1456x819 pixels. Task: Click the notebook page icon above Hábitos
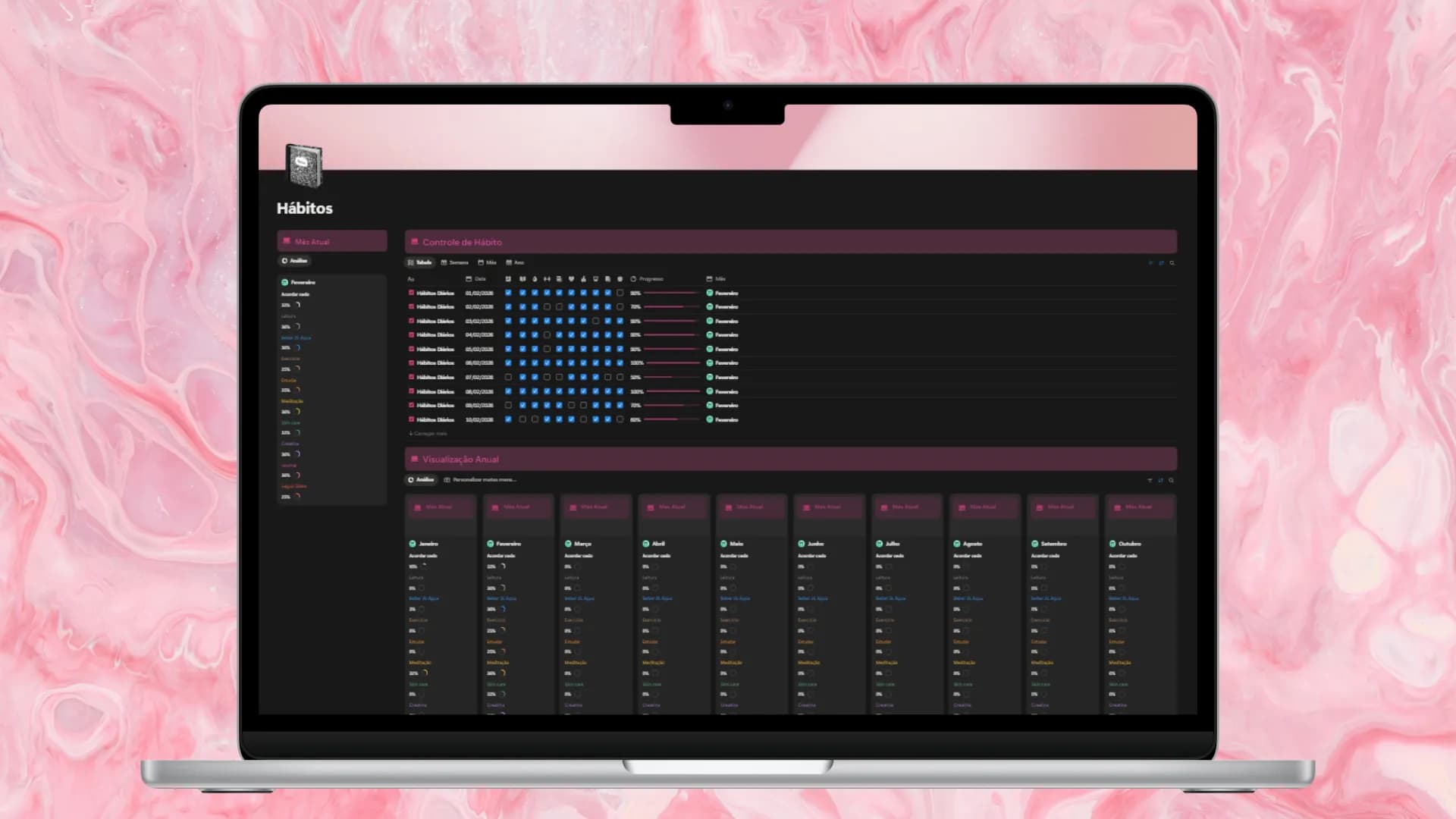point(304,165)
